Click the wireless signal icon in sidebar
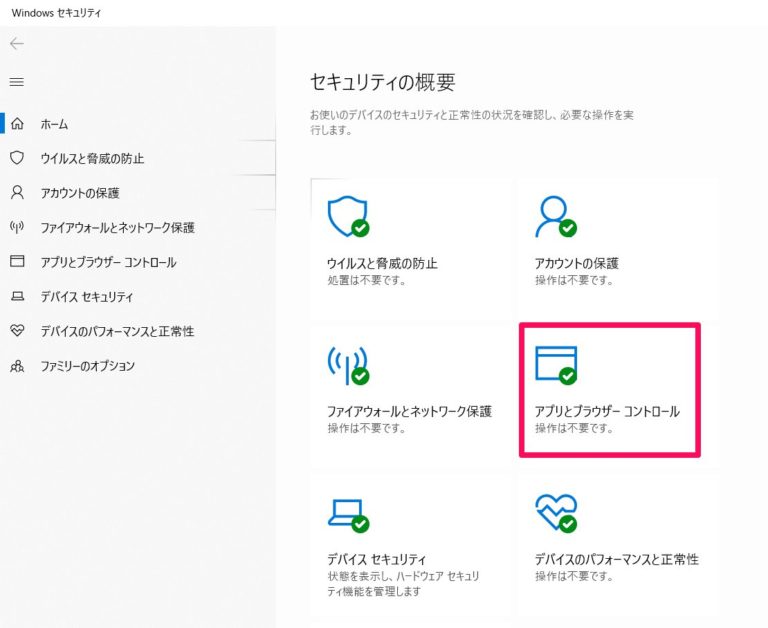This screenshot has height=628, width=768. 17,227
